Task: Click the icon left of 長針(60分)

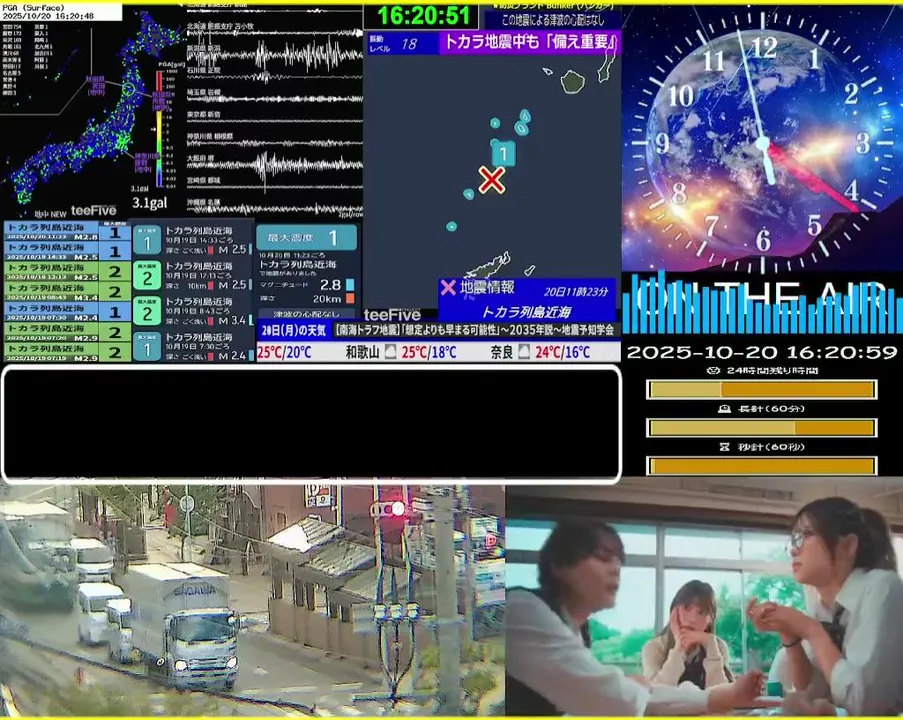Action: tap(724, 408)
